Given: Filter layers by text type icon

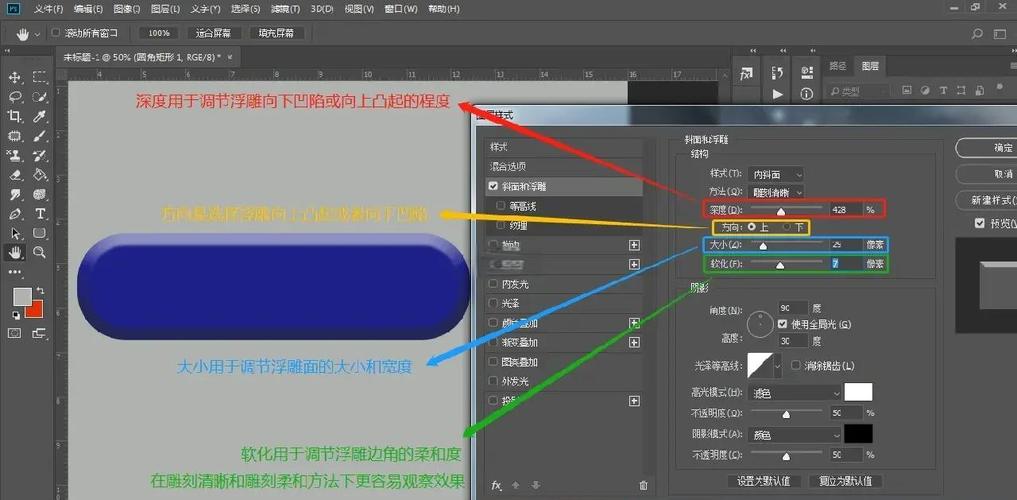Looking at the screenshot, I should point(943,91).
